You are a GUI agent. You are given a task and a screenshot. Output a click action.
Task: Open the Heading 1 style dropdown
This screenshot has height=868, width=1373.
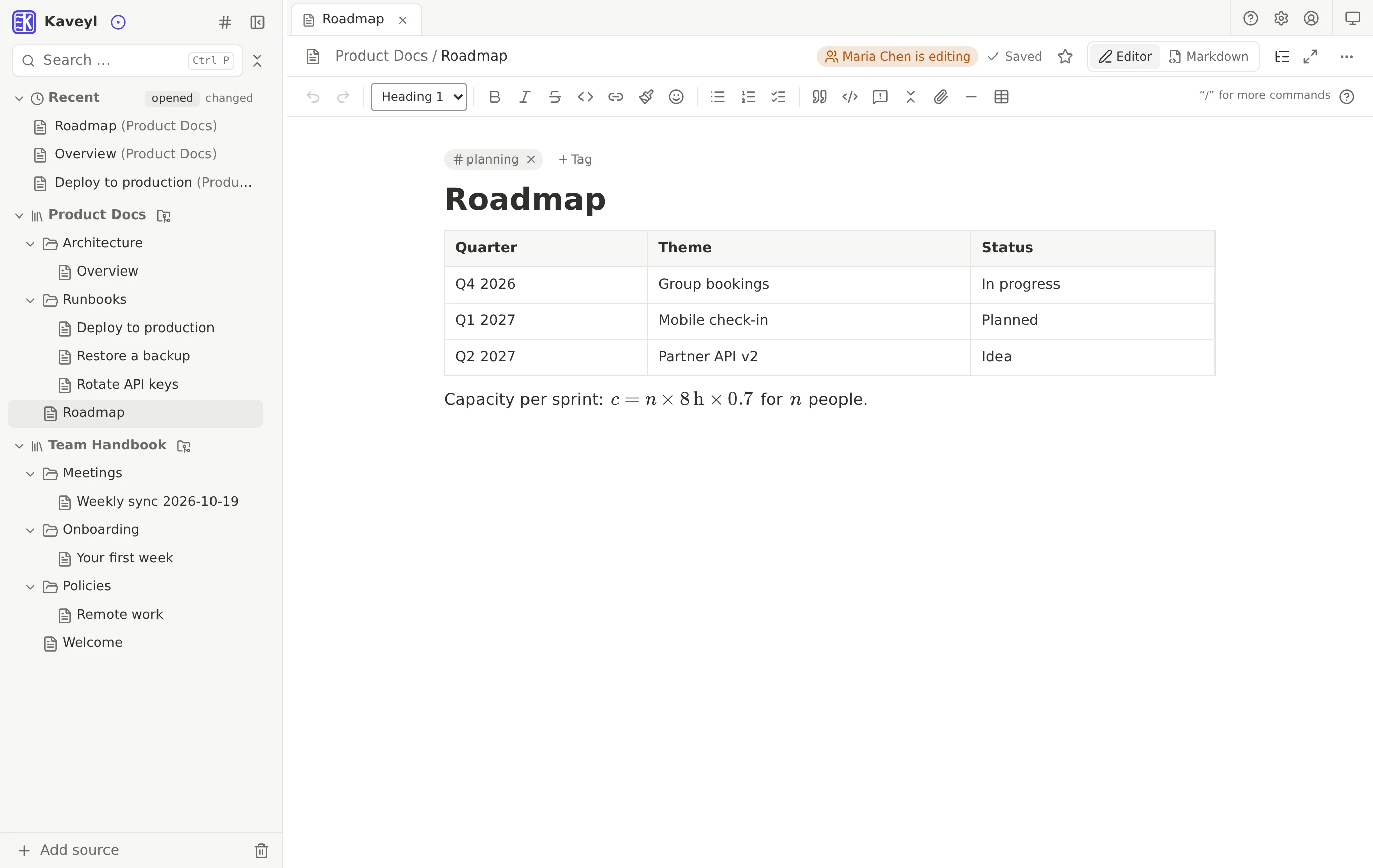tap(419, 97)
